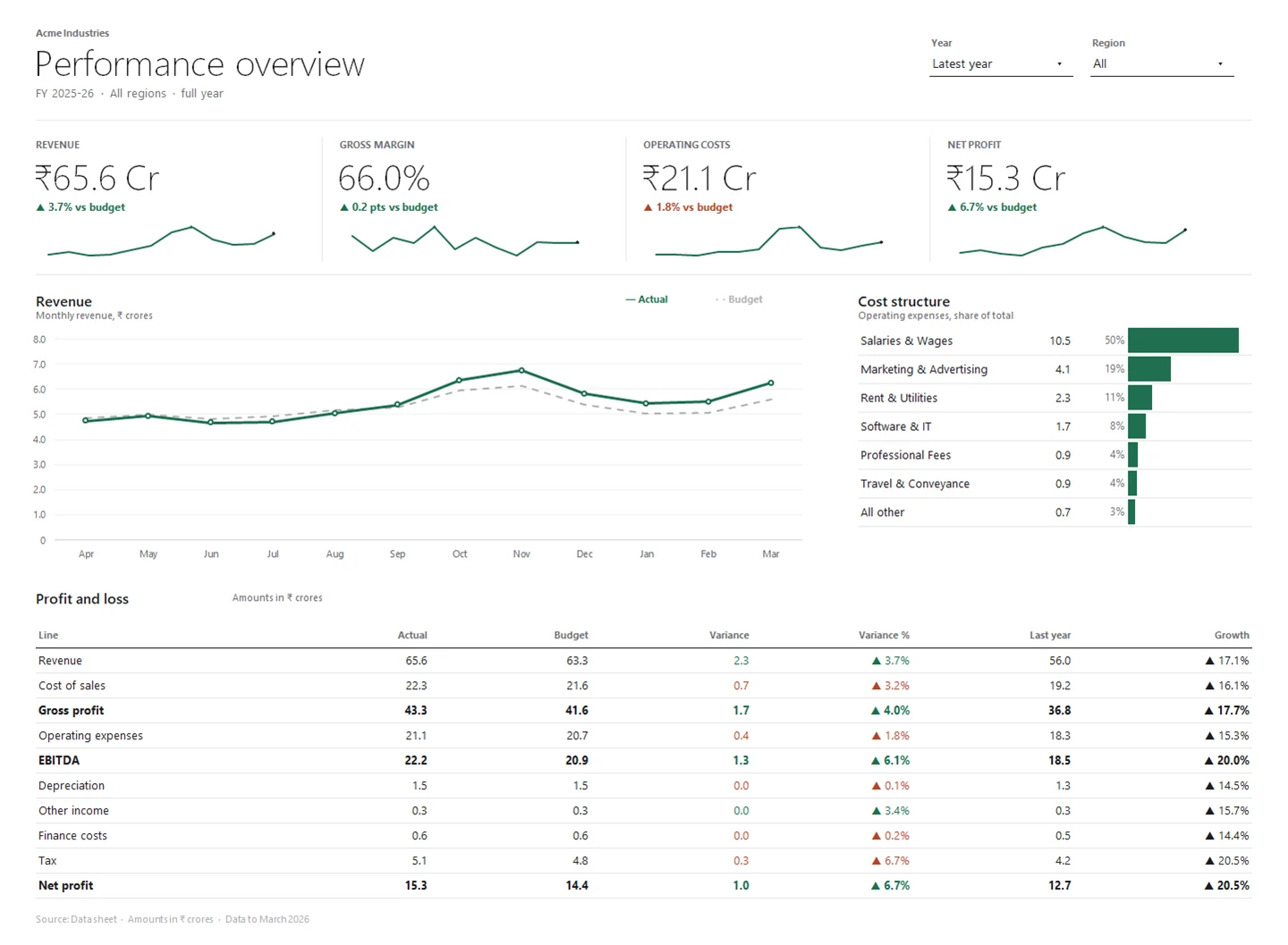Select the Salaries & Wages bar in Cost structure
Image resolution: width=1288 pixels, height=945 pixels.
coord(1183,341)
